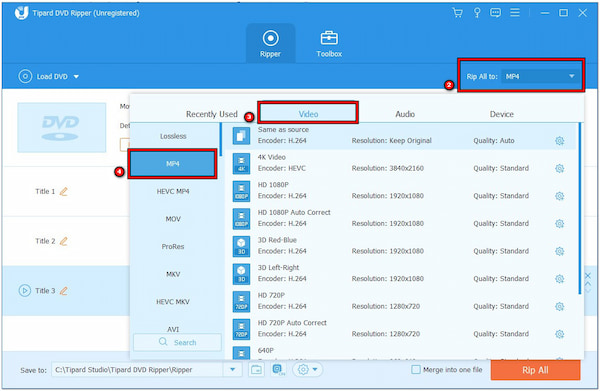Select the 4K Video preset icon
600x391 pixels.
pyautogui.click(x=241, y=163)
